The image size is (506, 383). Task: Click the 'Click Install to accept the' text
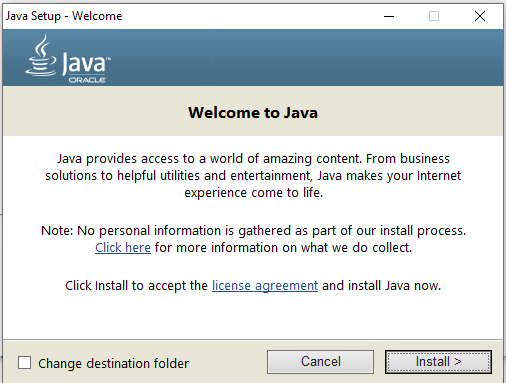pos(136,286)
